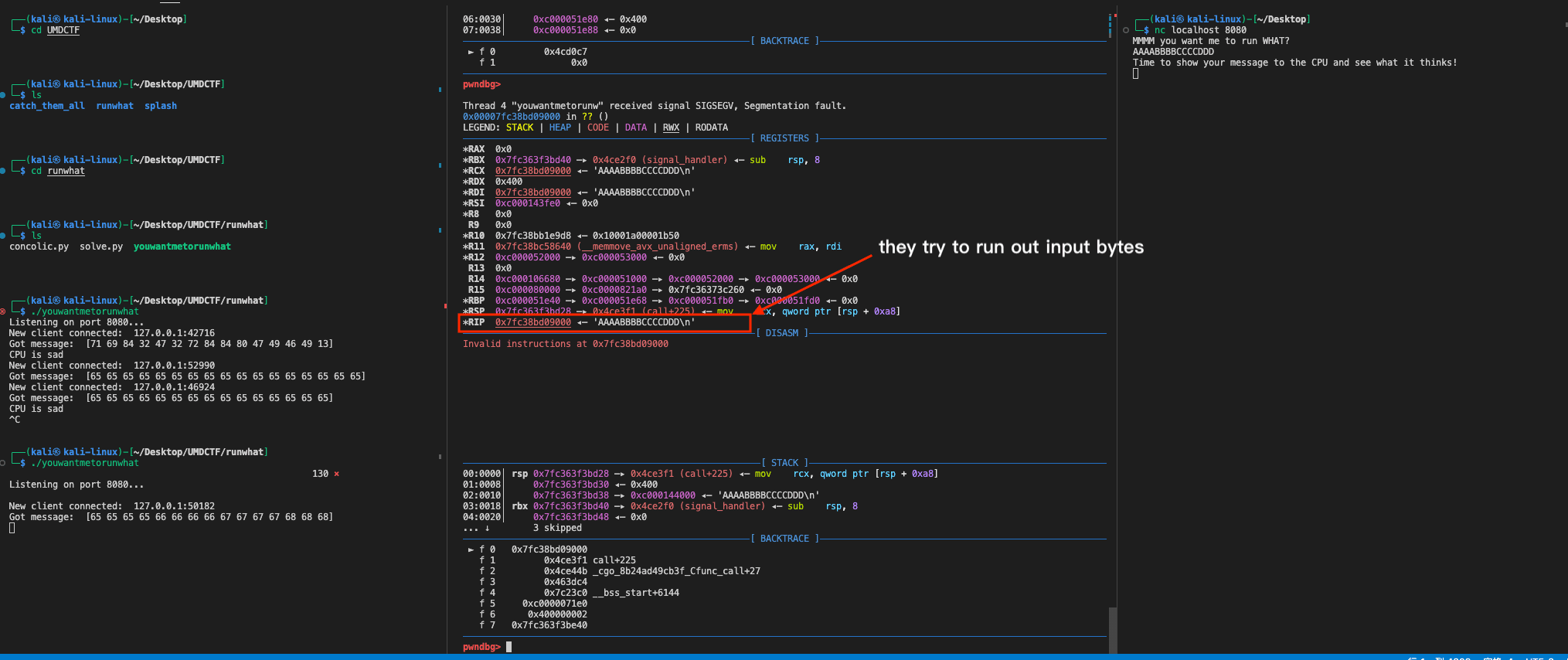
Task: Click the message starting '[71 69 84 32'
Action: tap(209, 344)
